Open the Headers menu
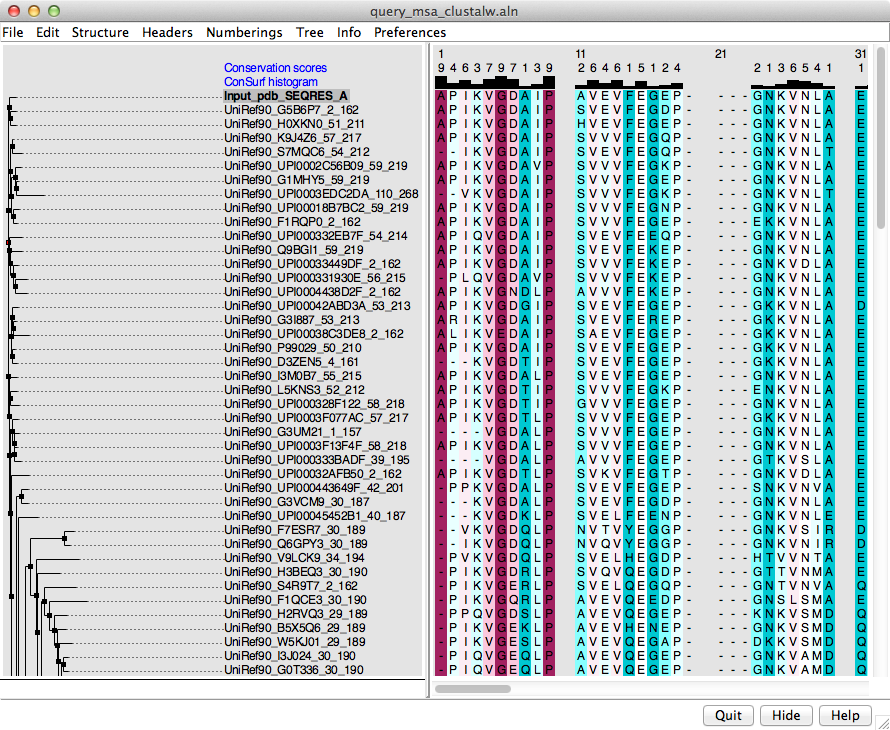 click(x=167, y=32)
